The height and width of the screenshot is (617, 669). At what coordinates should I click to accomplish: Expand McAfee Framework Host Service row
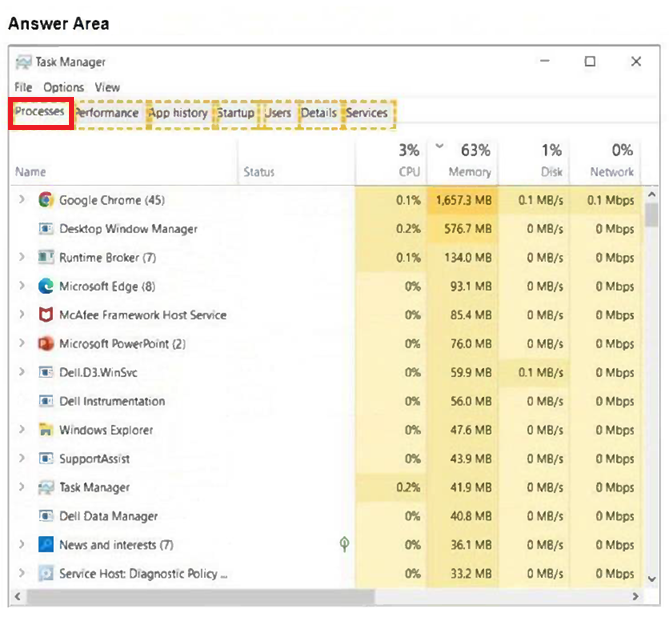click(x=21, y=314)
